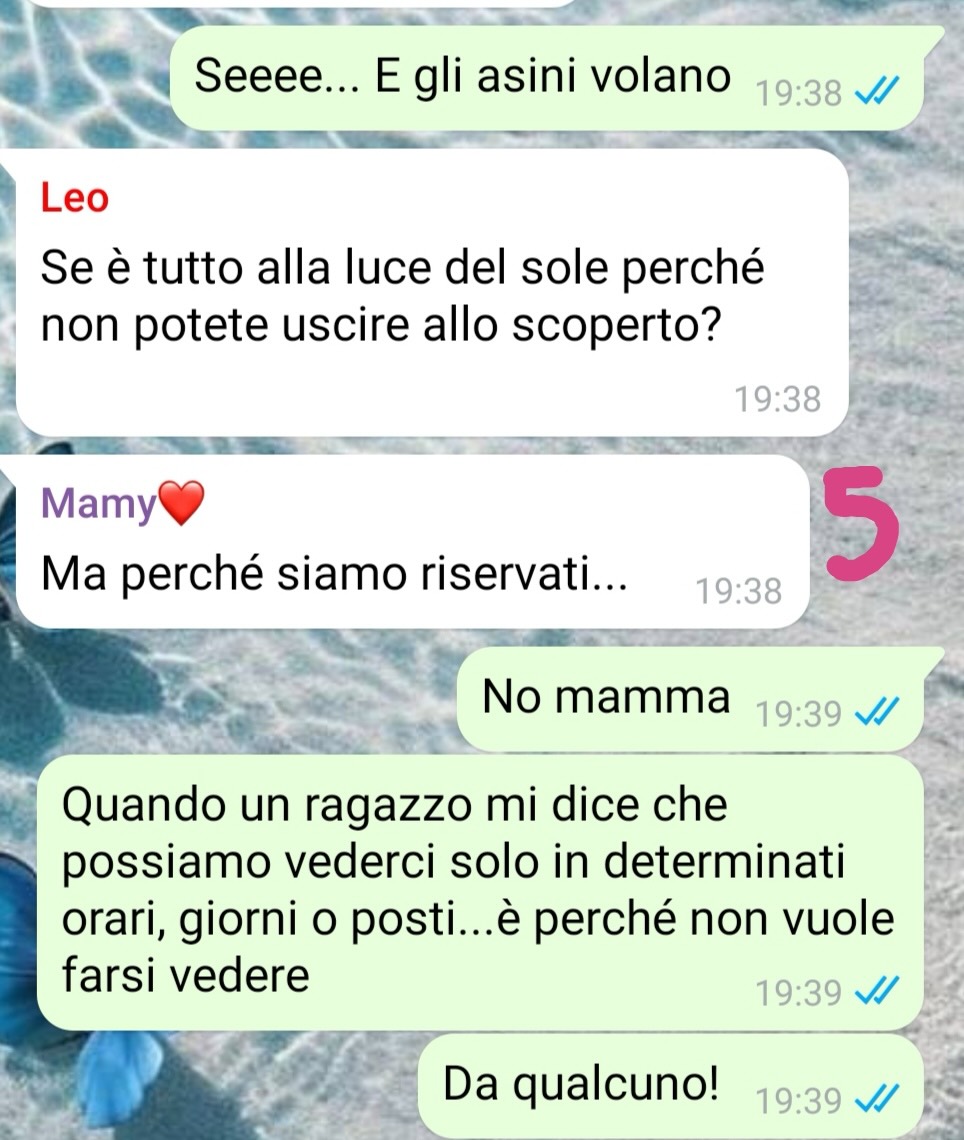This screenshot has height=1140, width=964.
Task: Click the 19:38 timestamp on Leo's message
Action: coord(777,399)
